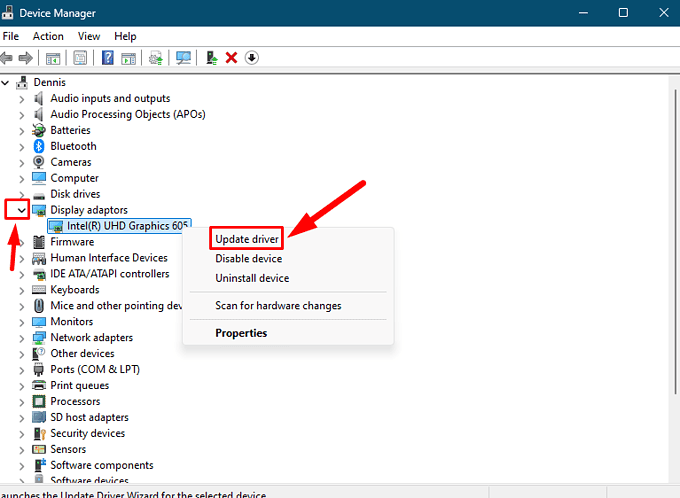This screenshot has width=680, height=498.
Task: Open the View menu
Action: tap(89, 36)
